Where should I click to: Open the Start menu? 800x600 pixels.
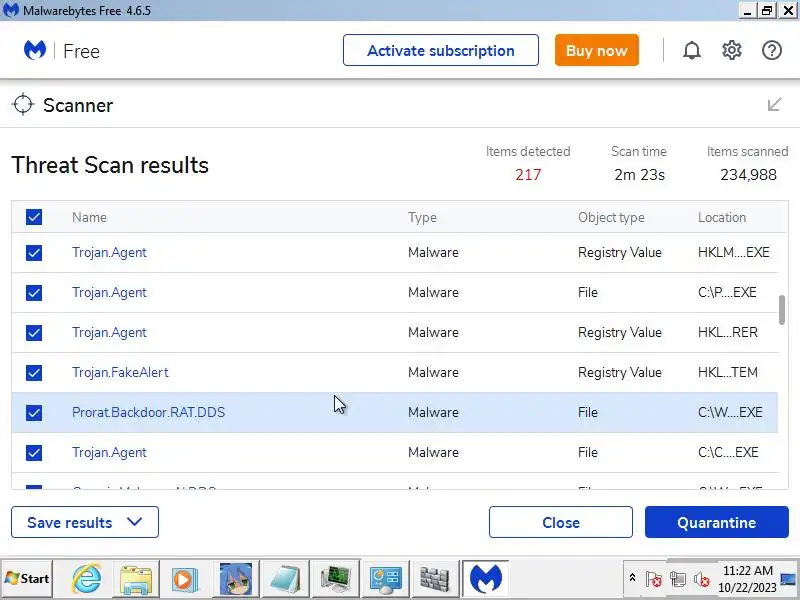(27, 579)
